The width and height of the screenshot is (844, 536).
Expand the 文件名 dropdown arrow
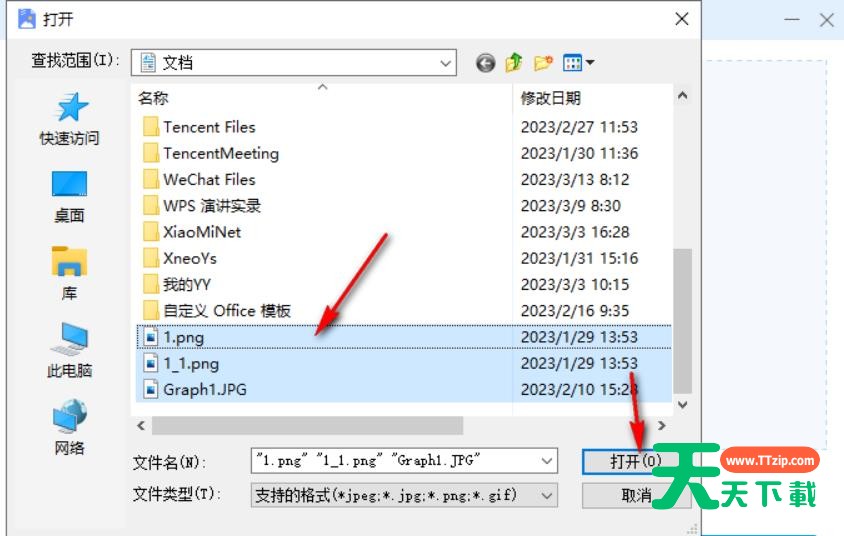(546, 461)
